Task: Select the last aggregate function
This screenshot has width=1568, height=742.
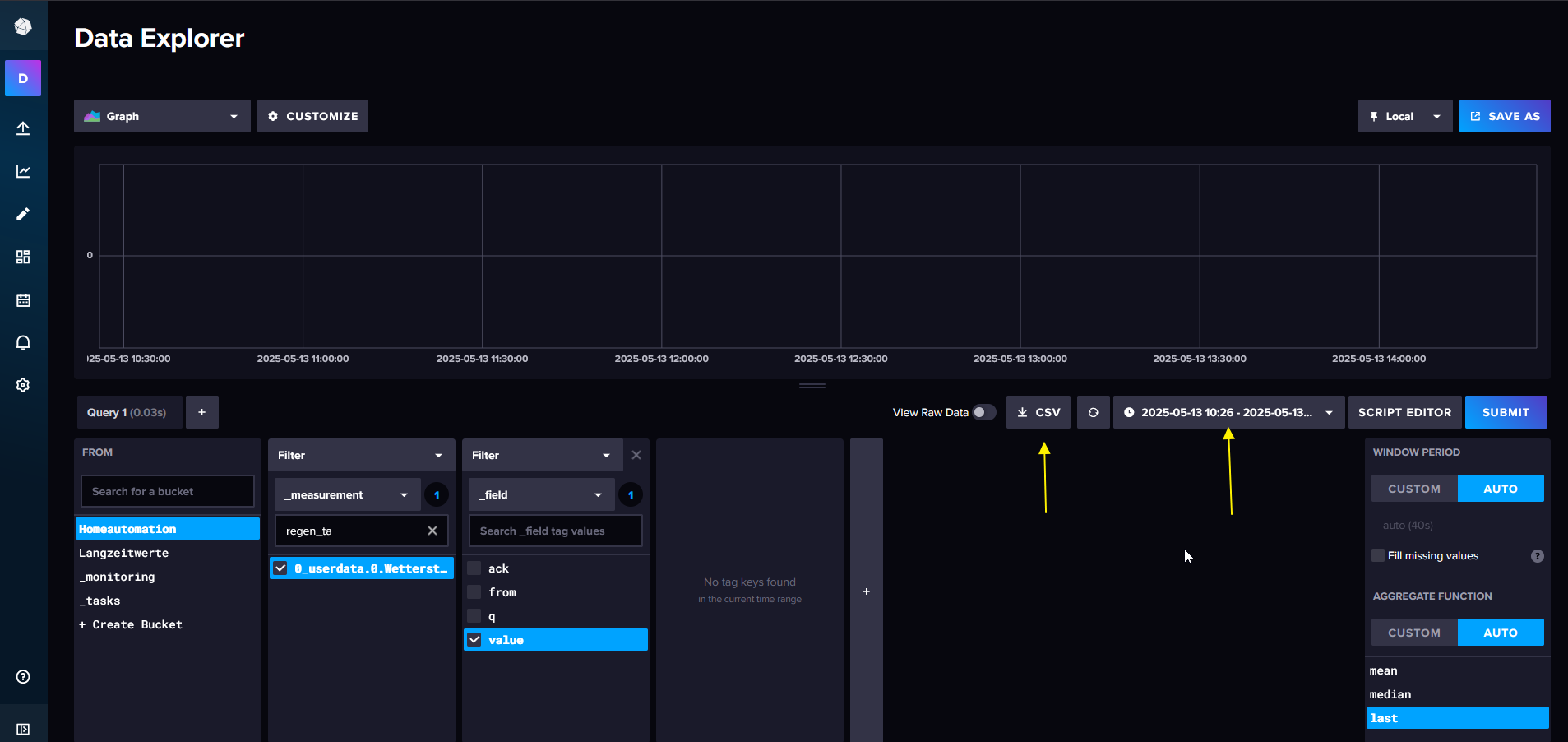Action: 1458,718
